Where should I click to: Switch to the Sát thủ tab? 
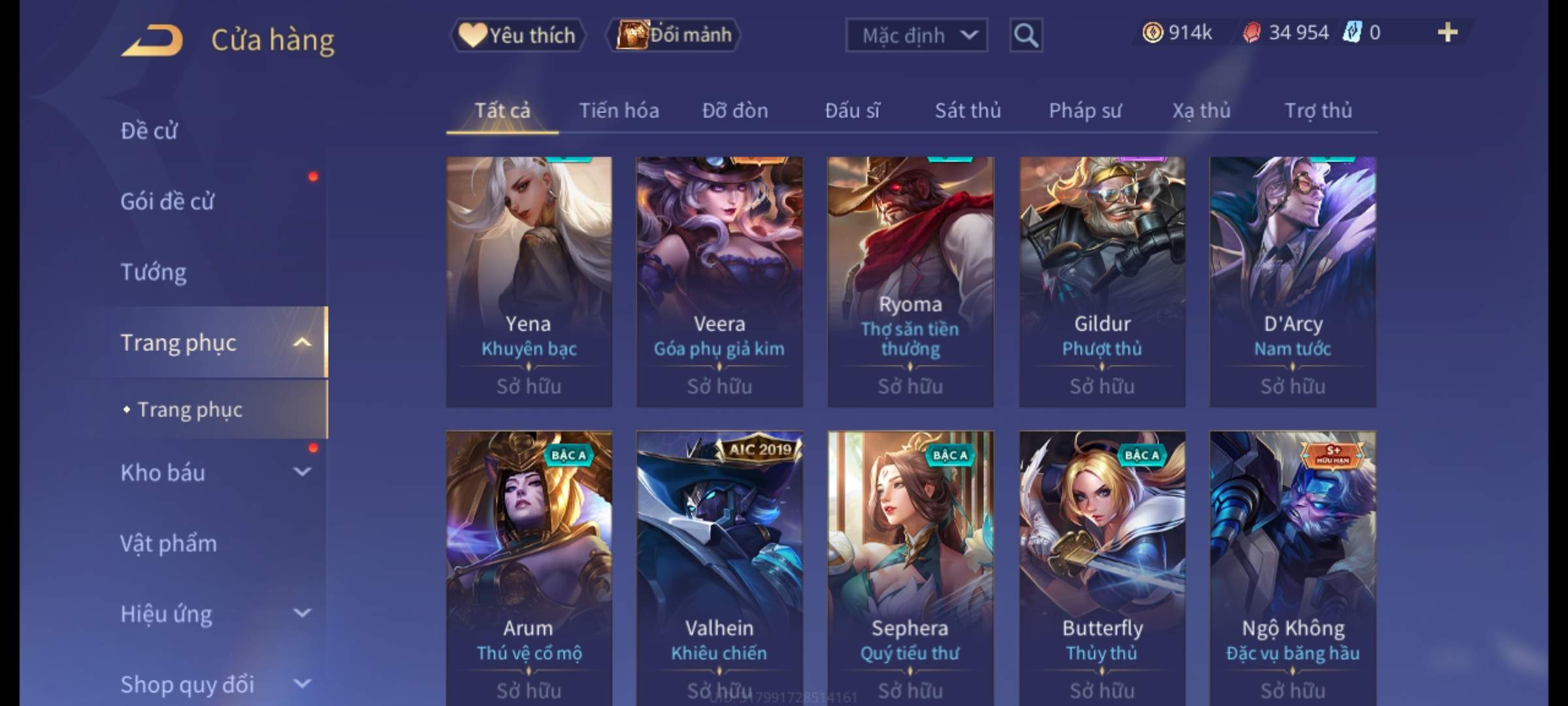click(x=968, y=110)
